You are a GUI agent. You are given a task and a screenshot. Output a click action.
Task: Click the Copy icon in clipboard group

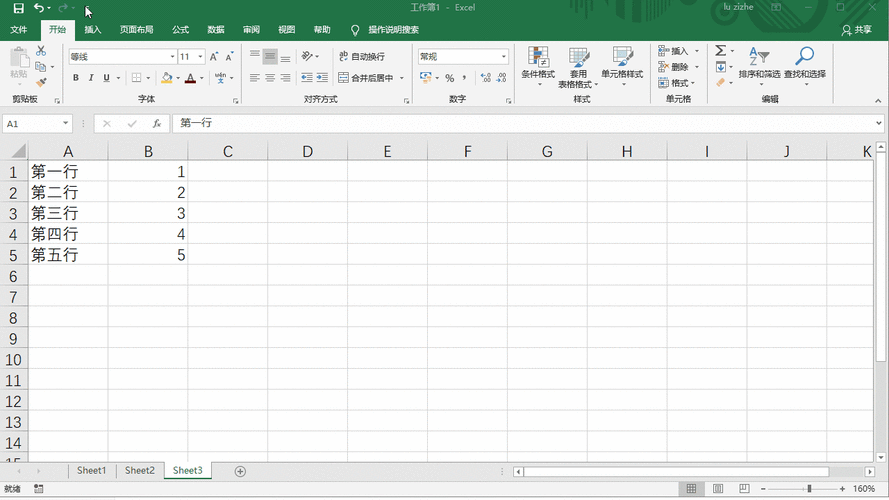tap(41, 67)
